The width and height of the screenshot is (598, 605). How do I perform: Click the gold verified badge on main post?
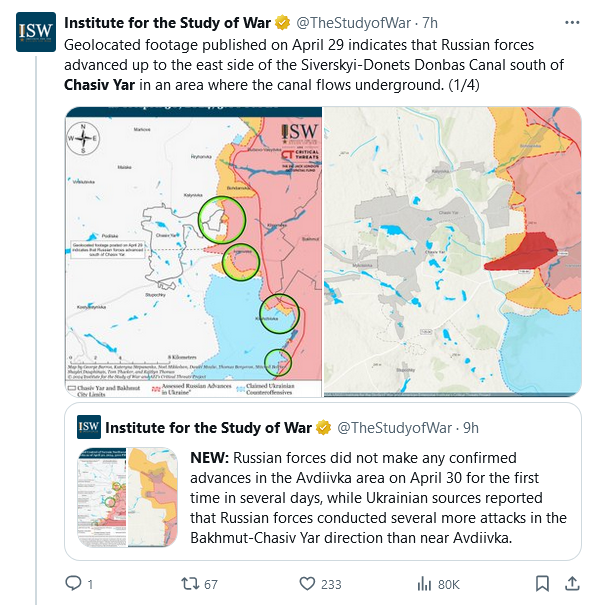pos(282,23)
